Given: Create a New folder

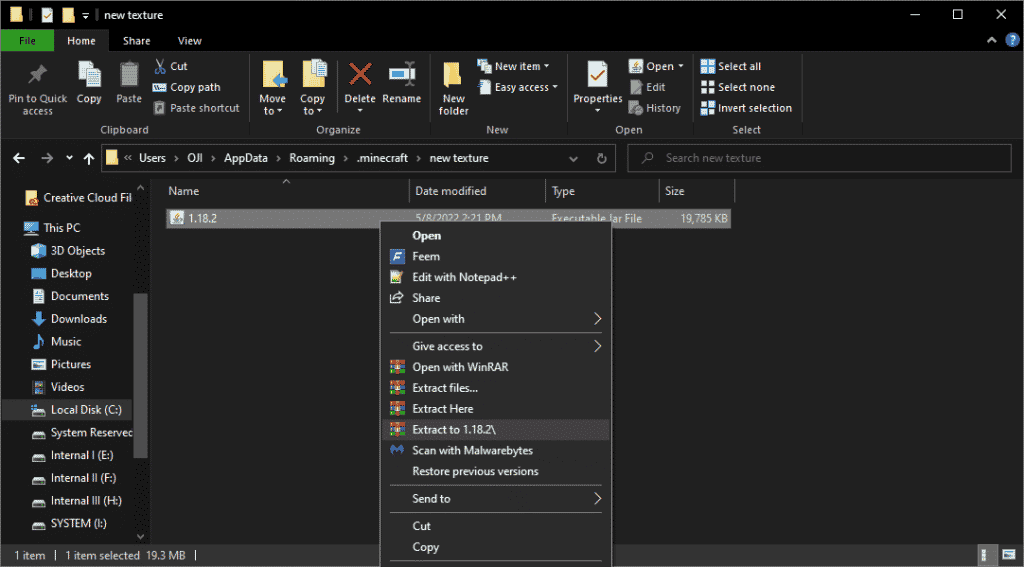Looking at the screenshot, I should (453, 89).
